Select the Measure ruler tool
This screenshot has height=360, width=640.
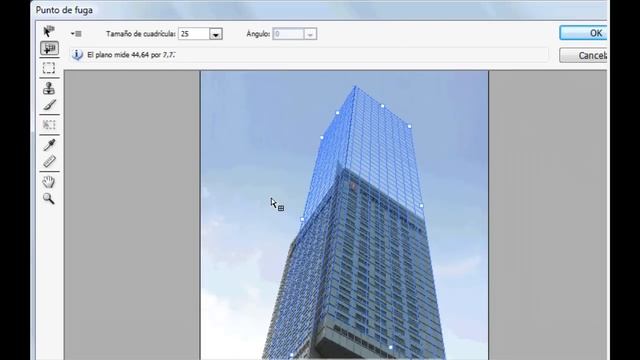point(49,161)
